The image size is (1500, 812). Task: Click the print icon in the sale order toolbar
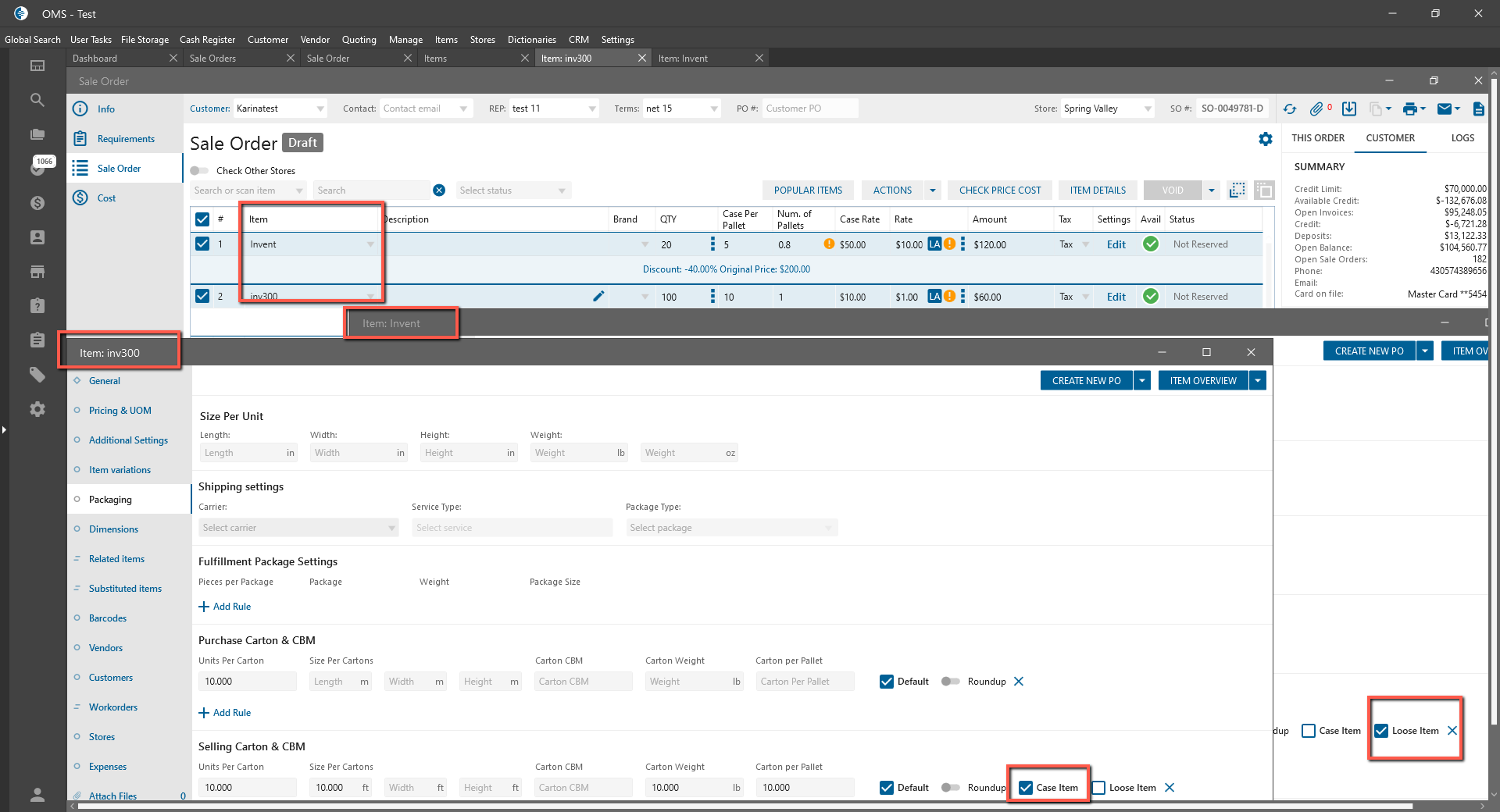tap(1410, 109)
